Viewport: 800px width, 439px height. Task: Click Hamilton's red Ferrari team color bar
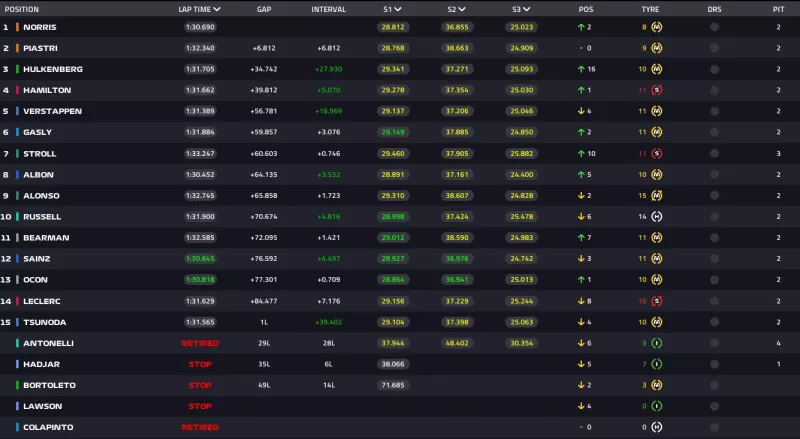coord(17,90)
